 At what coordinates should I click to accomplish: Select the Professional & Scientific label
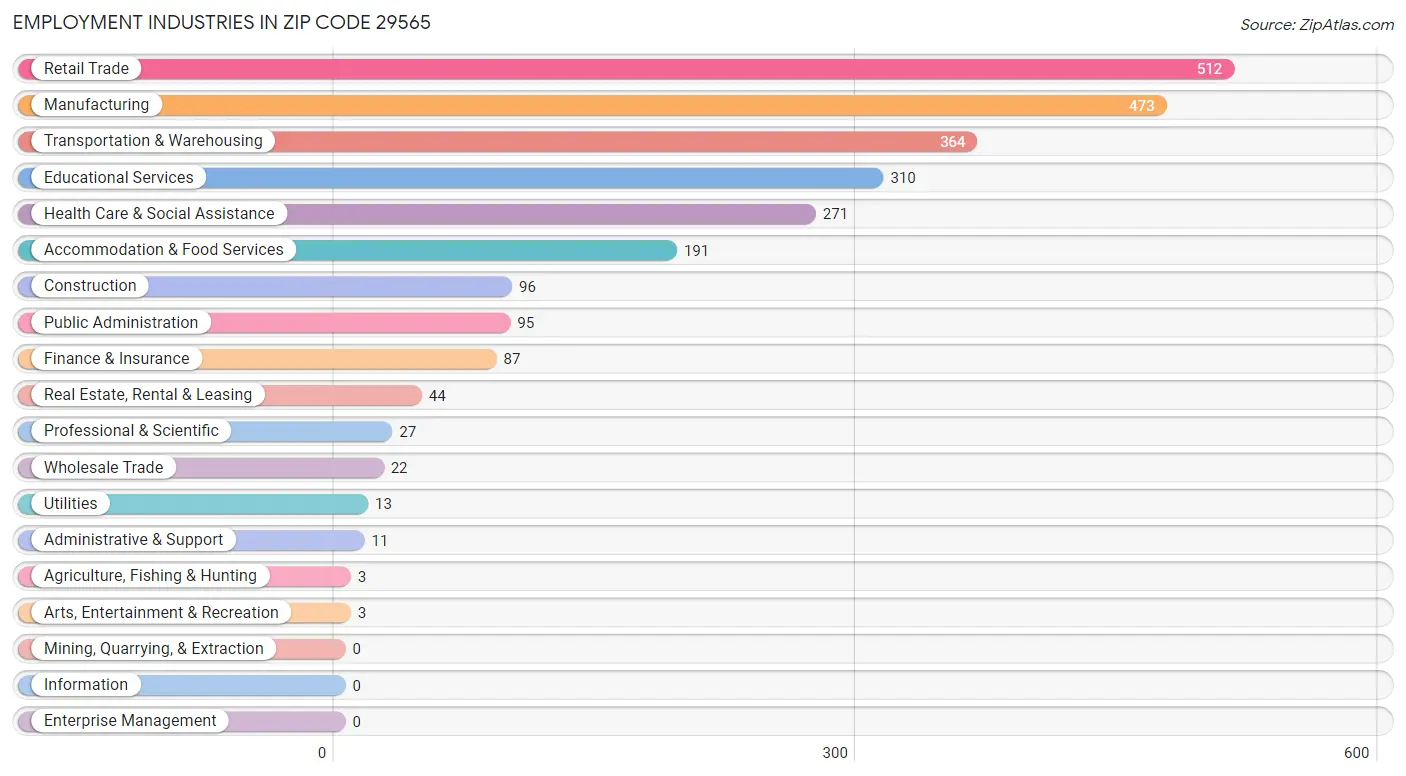[x=131, y=431]
